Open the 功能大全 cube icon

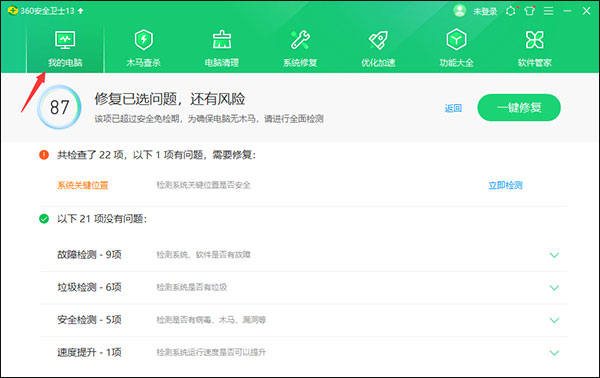tap(456, 39)
